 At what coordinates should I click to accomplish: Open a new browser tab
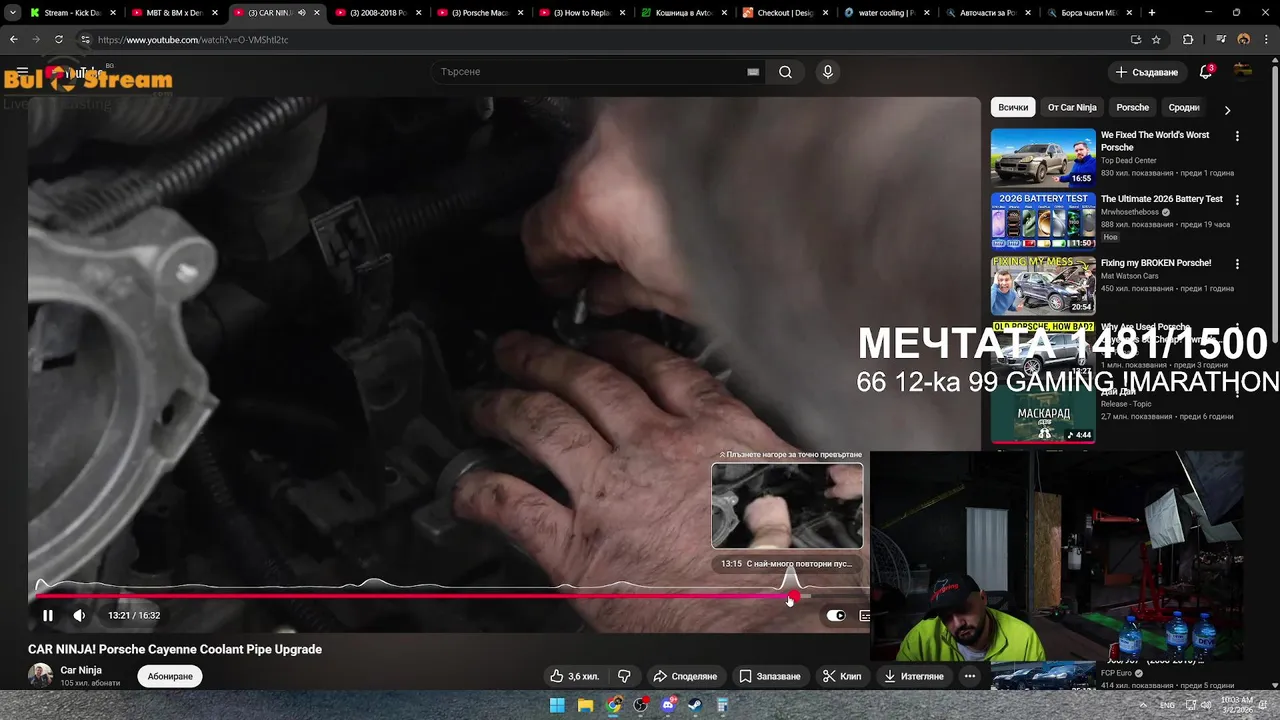pyautogui.click(x=1152, y=13)
